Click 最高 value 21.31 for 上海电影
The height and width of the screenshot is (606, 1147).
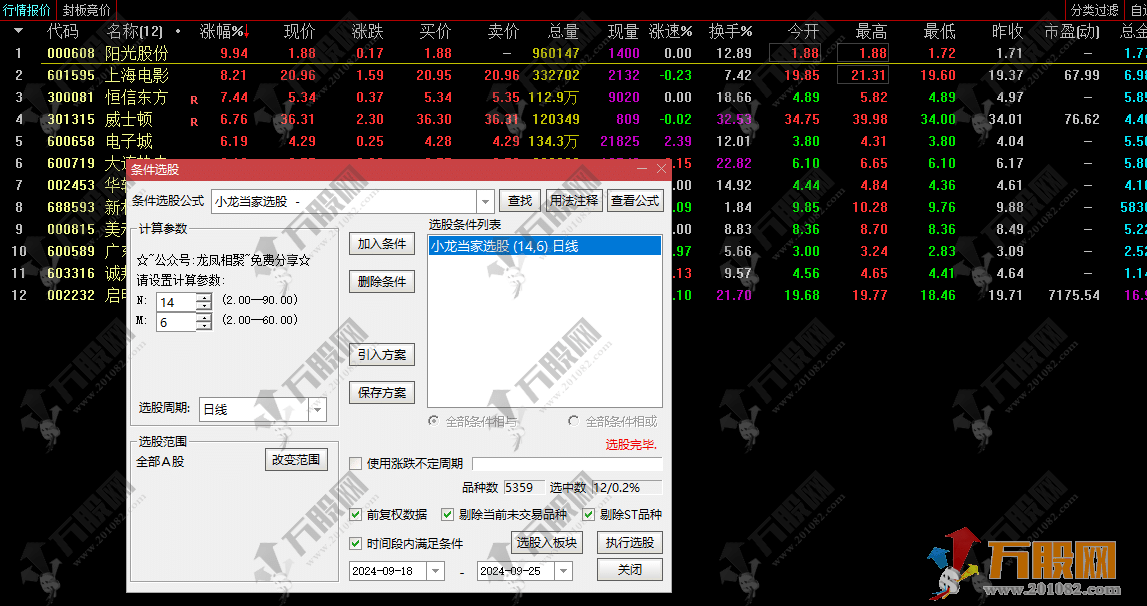(x=863, y=75)
